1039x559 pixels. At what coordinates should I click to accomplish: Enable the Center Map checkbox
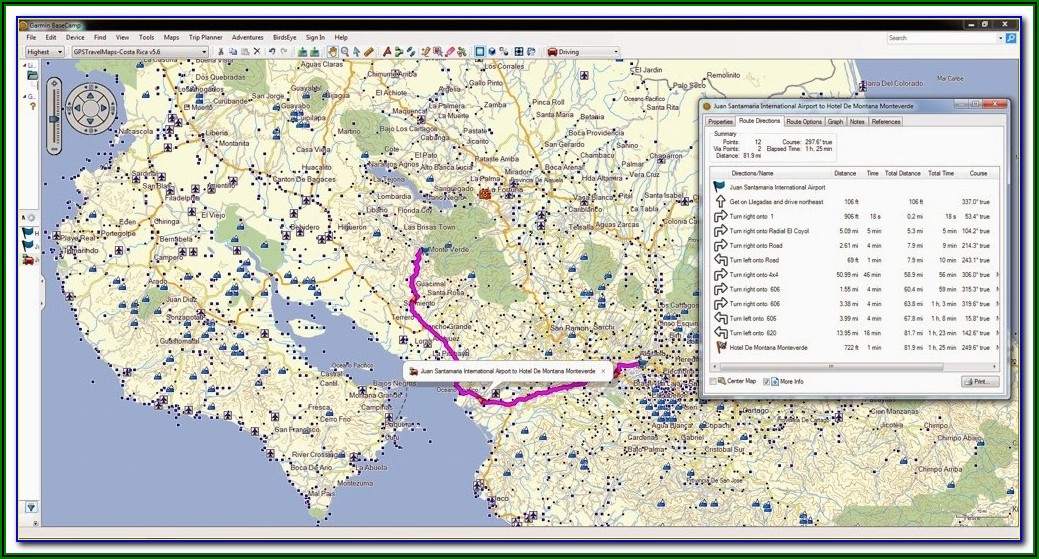pos(714,381)
